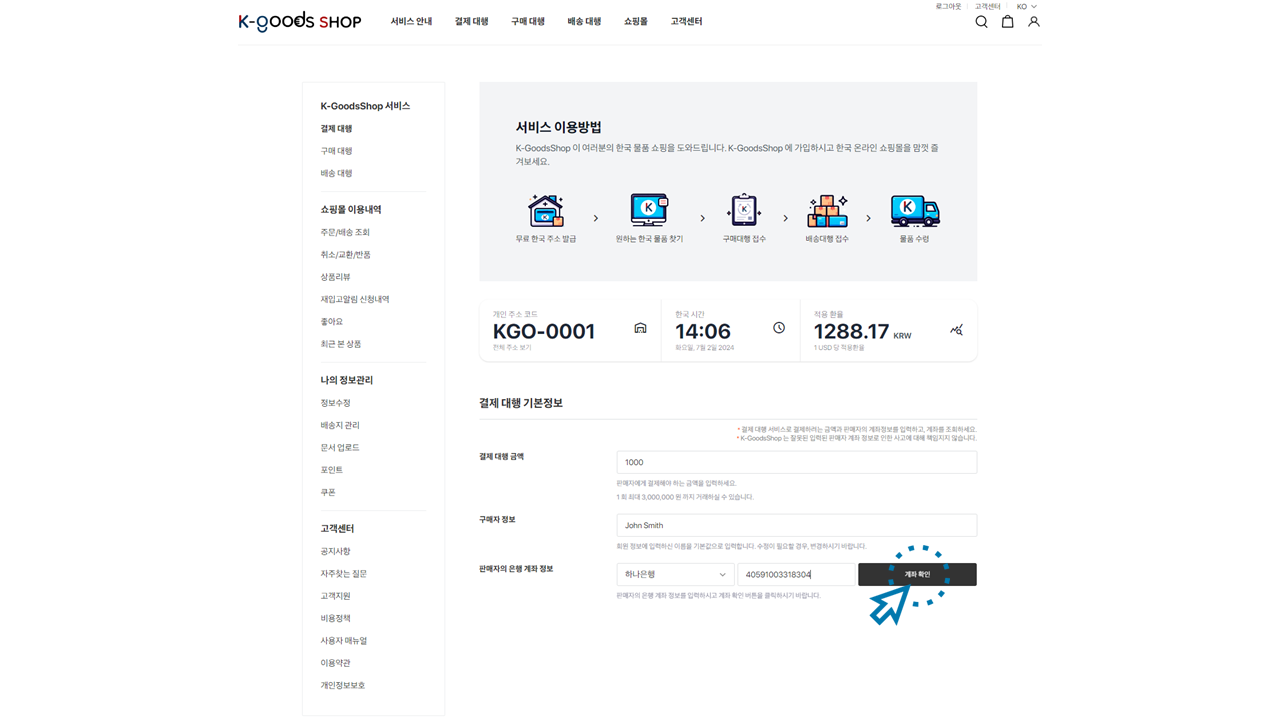
Task: Click the search magnifier icon in header
Action: (x=981, y=22)
